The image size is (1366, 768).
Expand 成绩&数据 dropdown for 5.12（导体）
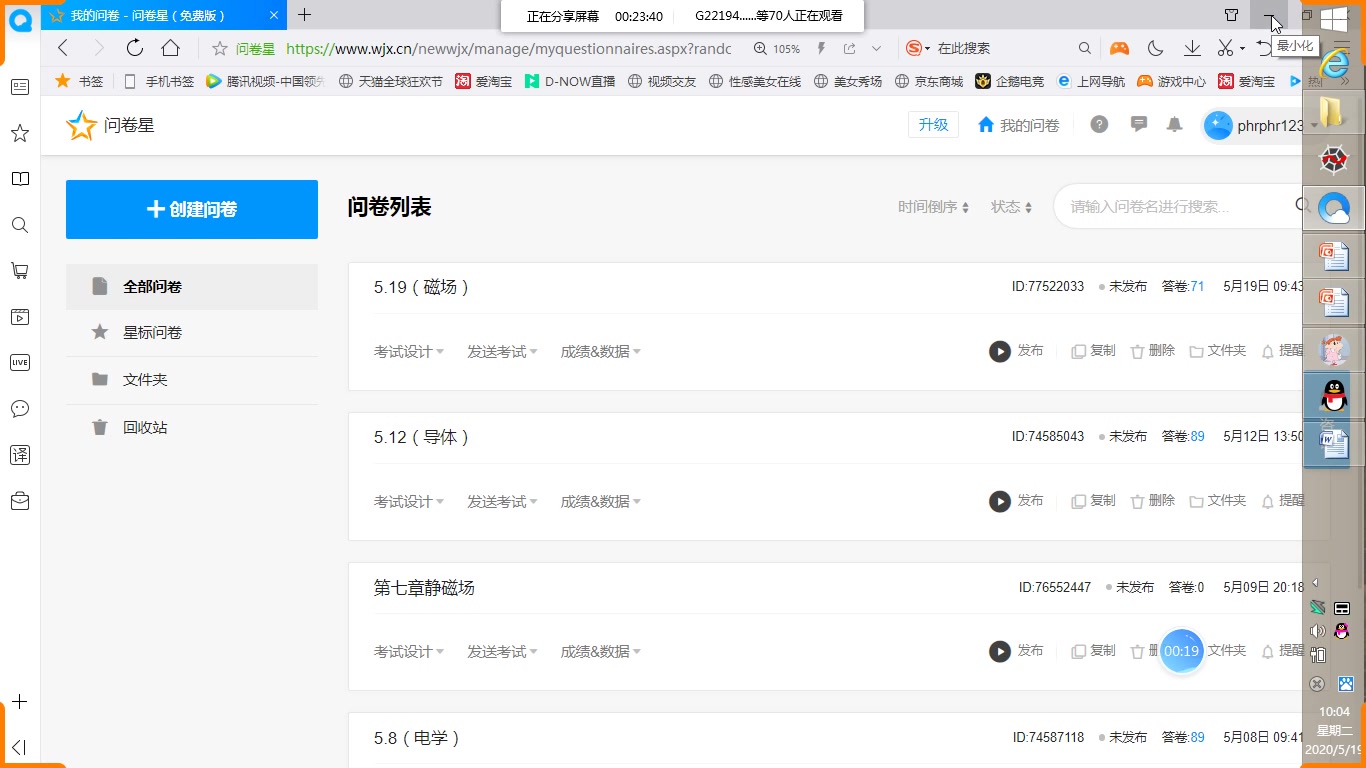coord(601,502)
